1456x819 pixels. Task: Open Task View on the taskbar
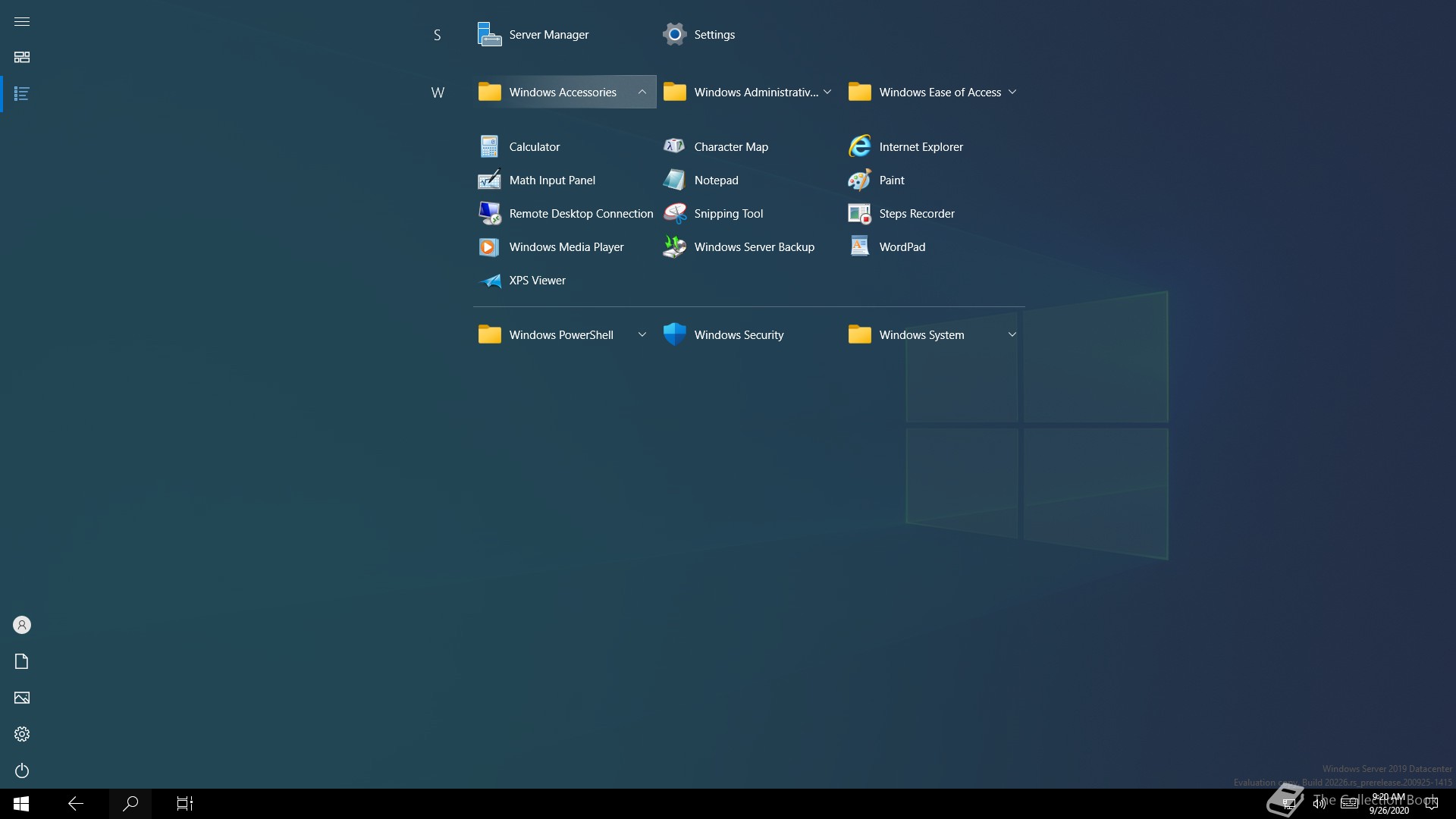point(185,804)
